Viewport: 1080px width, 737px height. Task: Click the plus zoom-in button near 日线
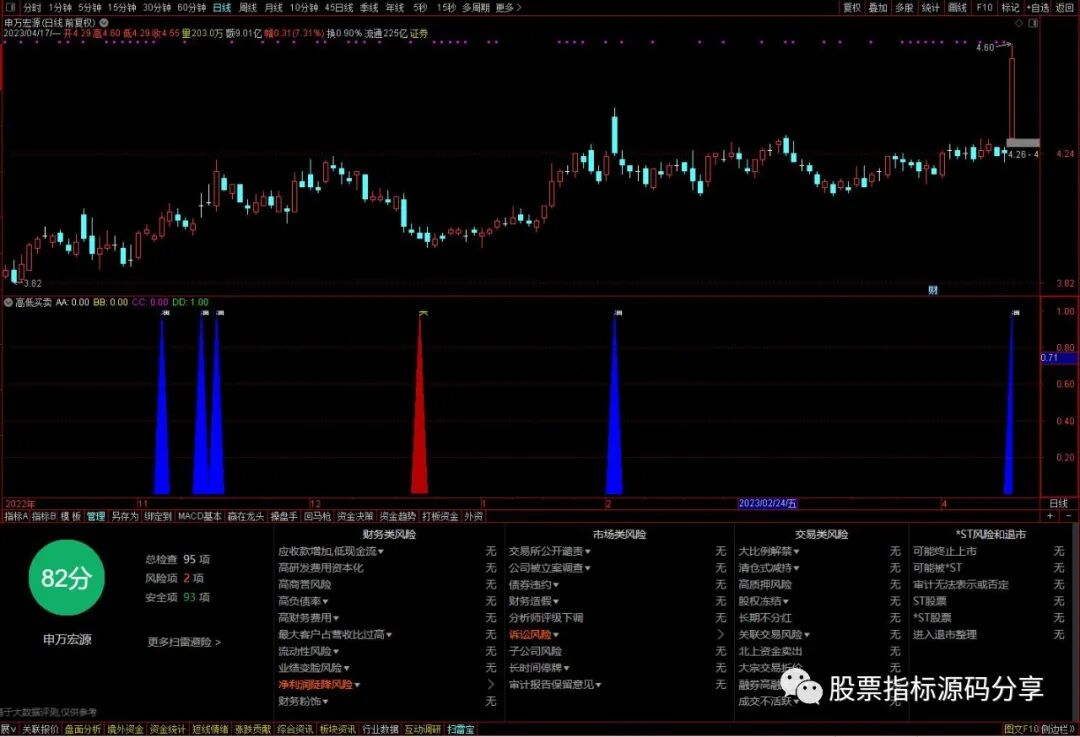coord(1050,516)
